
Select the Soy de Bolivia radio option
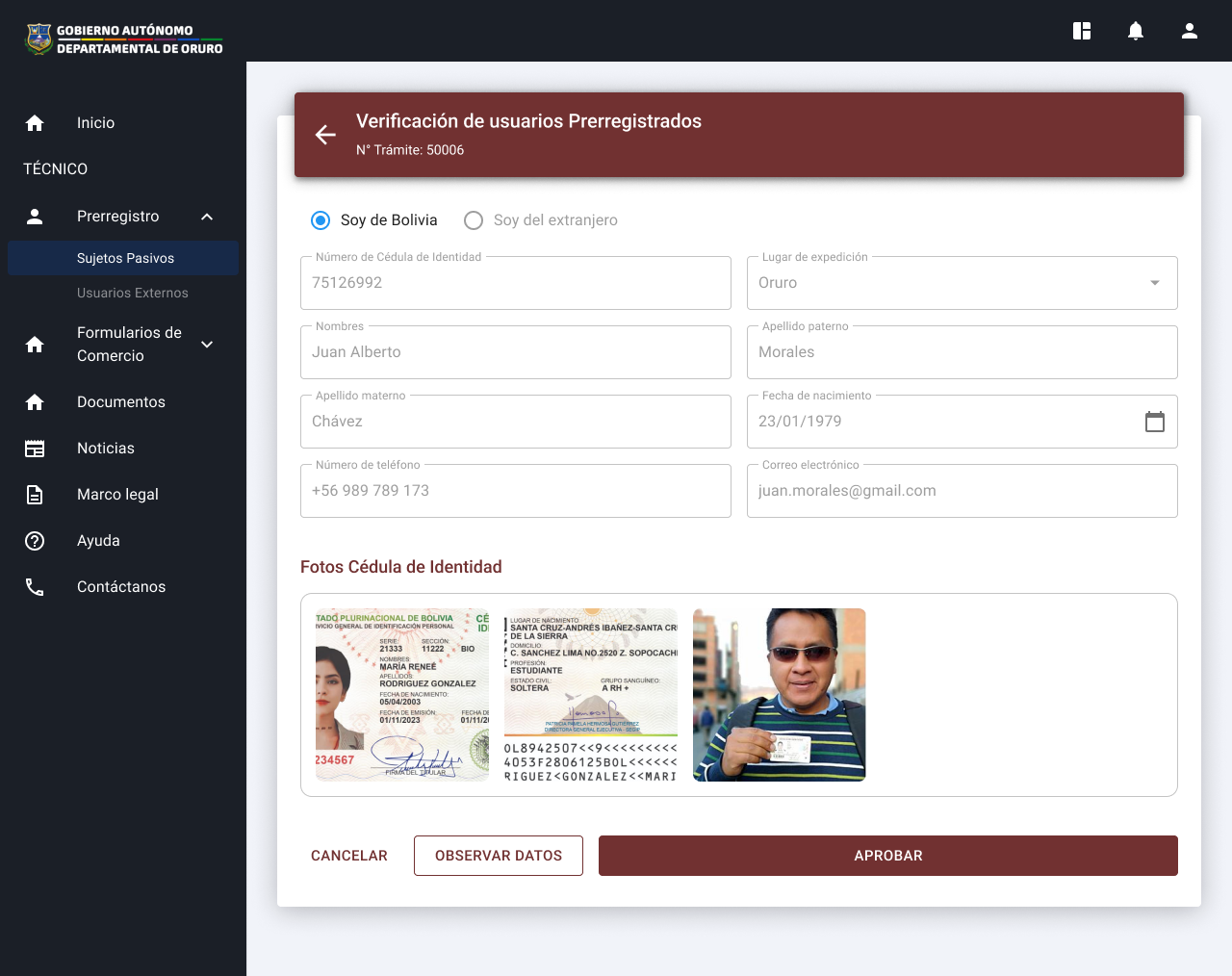[x=321, y=220]
